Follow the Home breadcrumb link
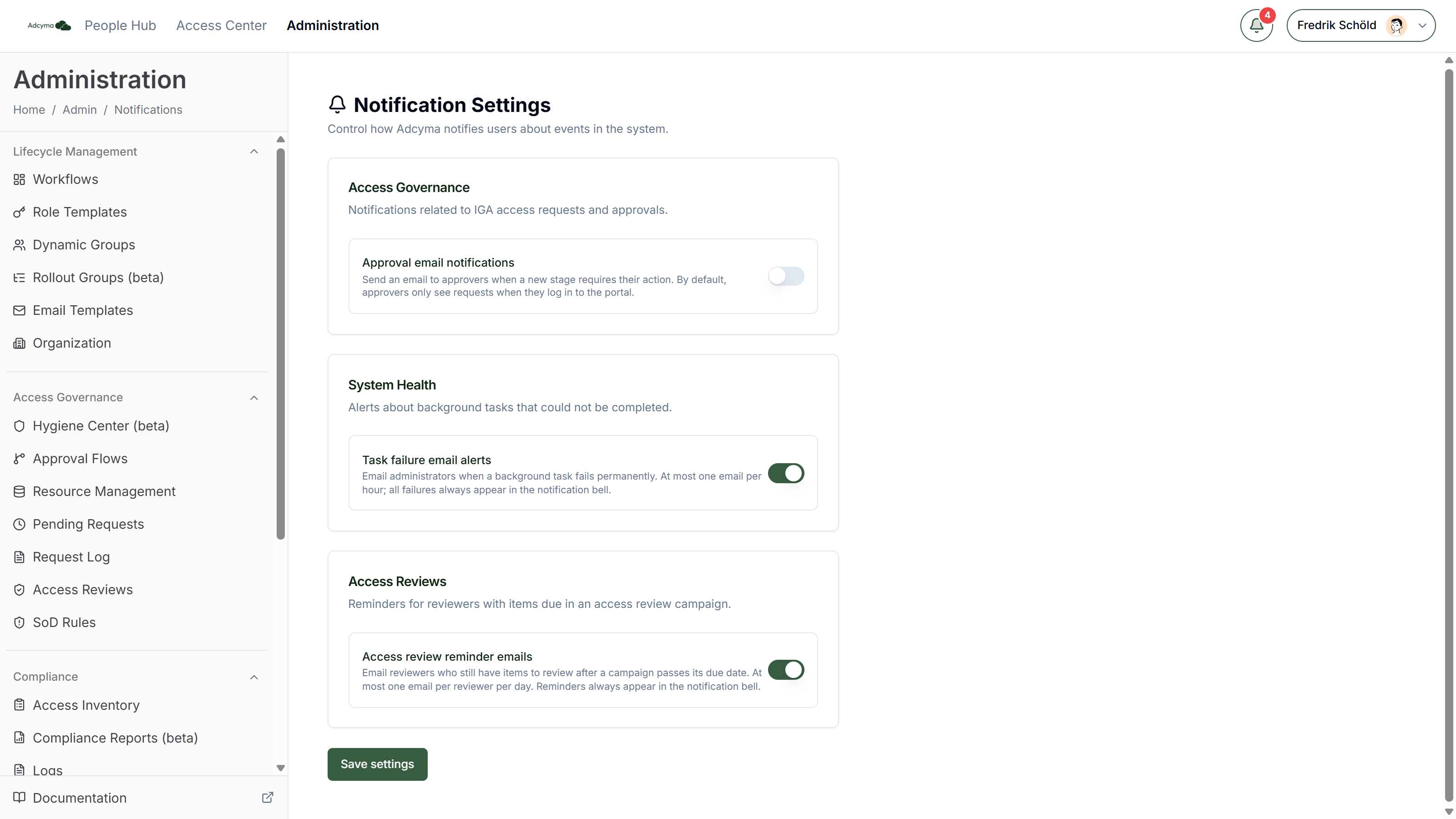 (29, 110)
